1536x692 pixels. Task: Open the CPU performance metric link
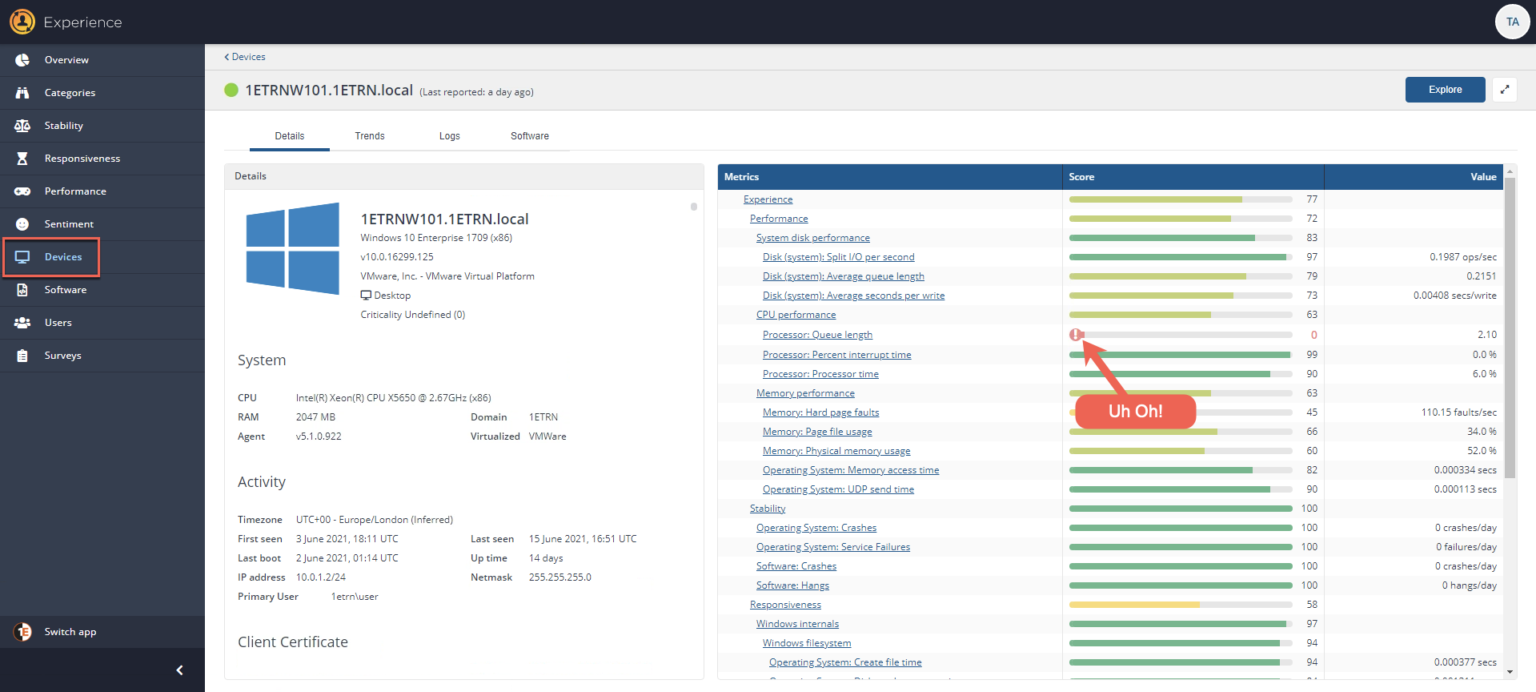795,315
